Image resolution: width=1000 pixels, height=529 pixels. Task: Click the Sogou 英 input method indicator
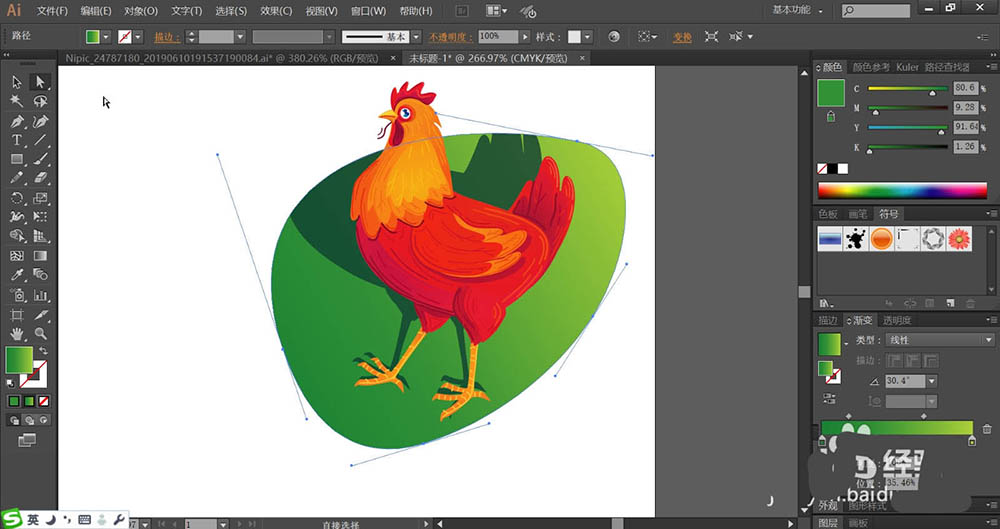[x=33, y=519]
